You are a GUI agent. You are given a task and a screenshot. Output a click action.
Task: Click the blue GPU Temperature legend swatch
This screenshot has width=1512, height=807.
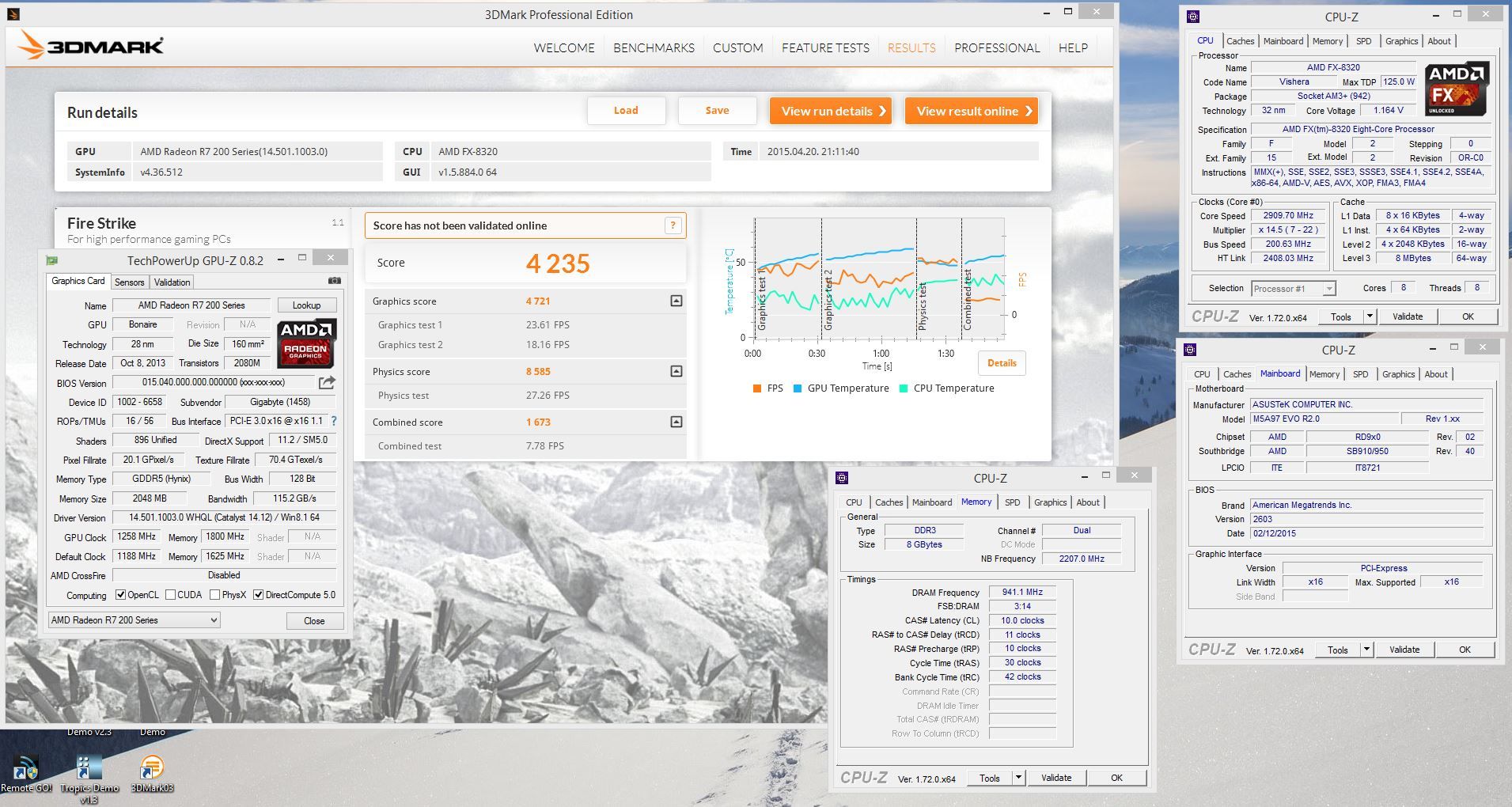(798, 388)
